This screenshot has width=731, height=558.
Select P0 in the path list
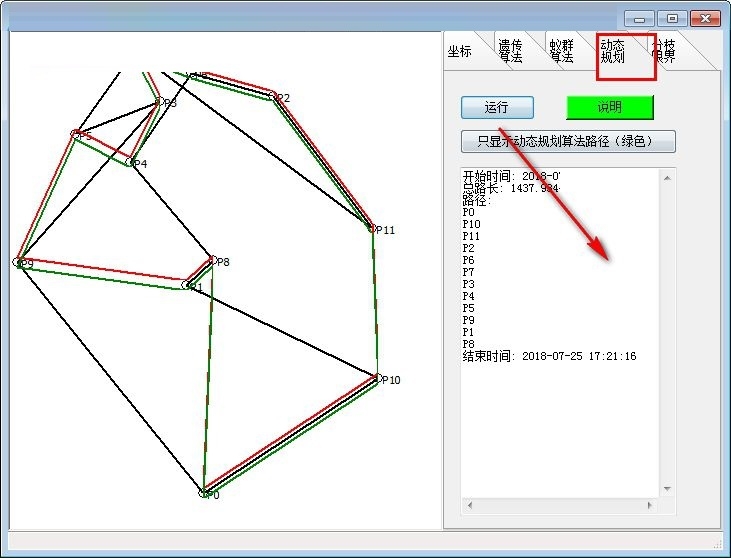coord(469,213)
